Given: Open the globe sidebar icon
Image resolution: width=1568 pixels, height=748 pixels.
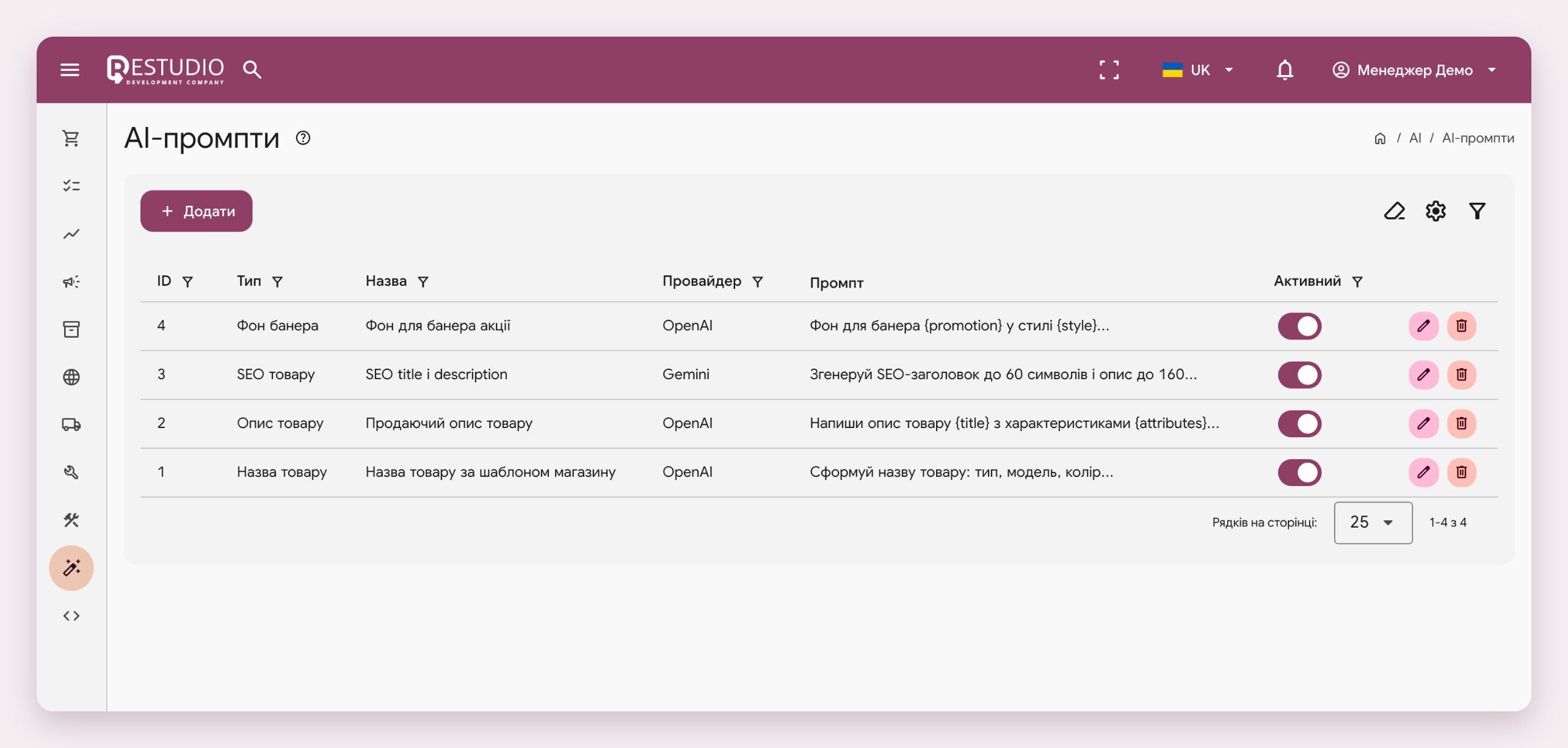Looking at the screenshot, I should click(71, 377).
